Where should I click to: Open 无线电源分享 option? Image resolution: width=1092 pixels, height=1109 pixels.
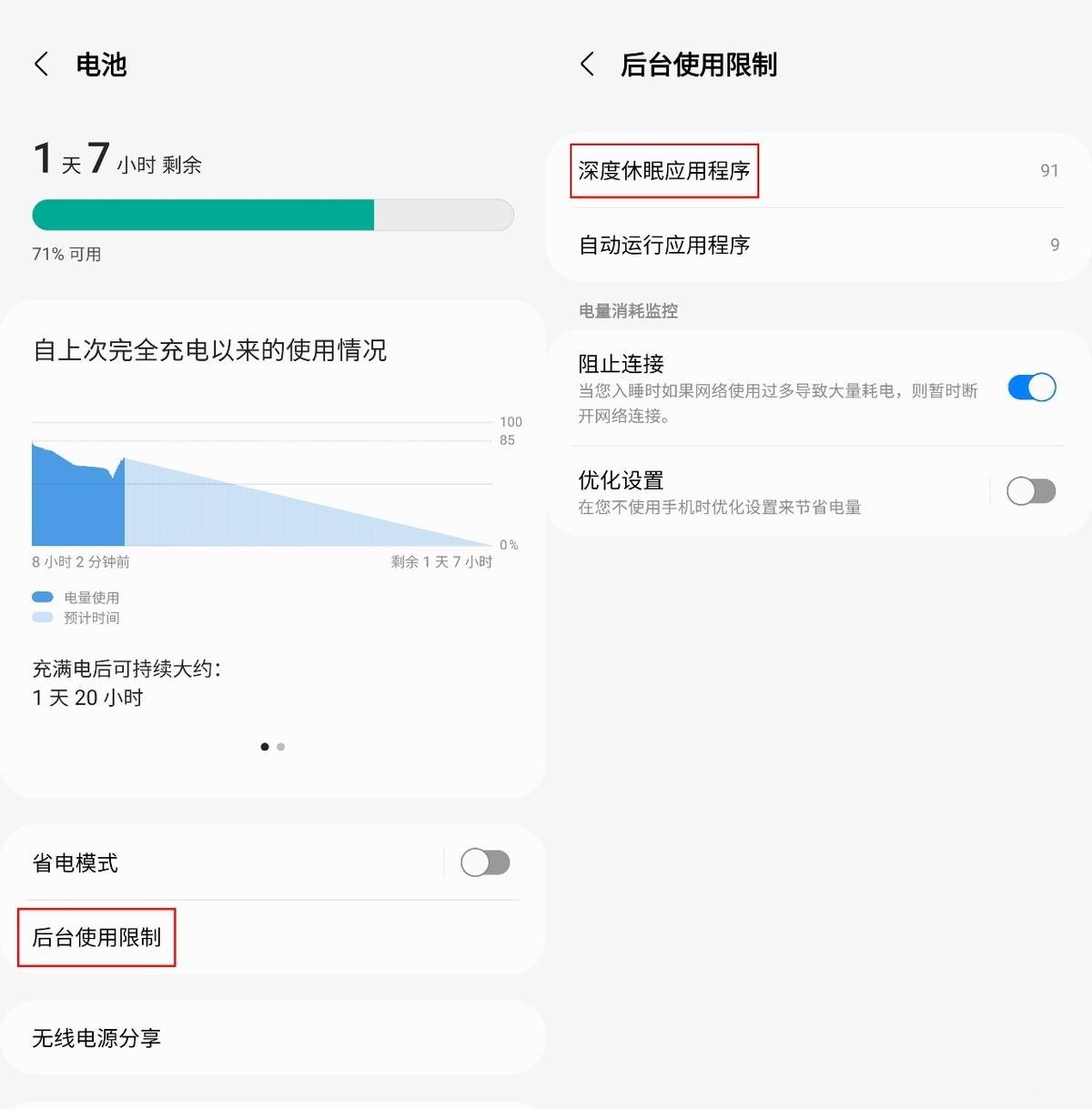[x=273, y=1038]
